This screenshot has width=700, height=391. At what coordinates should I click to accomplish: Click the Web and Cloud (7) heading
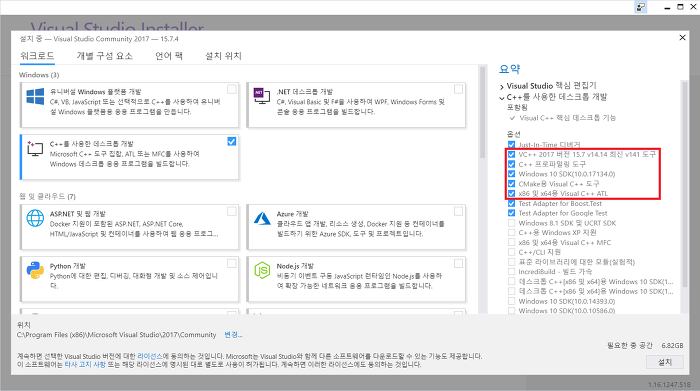[47, 196]
